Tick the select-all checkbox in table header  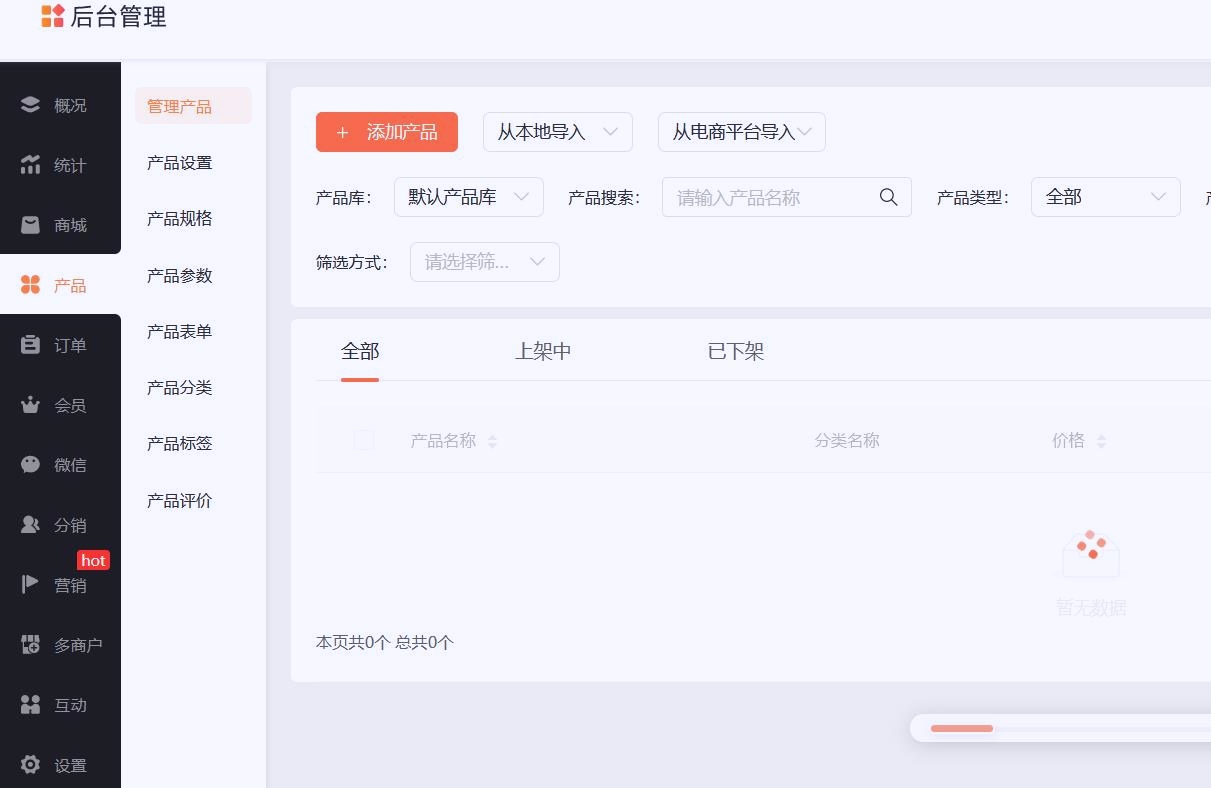(x=364, y=440)
